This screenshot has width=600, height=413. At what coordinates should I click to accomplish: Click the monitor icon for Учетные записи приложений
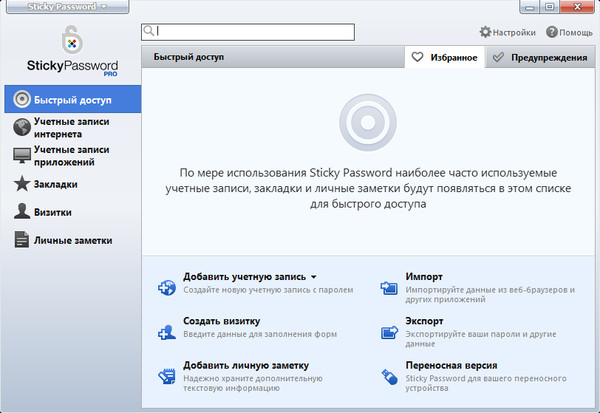coord(22,155)
